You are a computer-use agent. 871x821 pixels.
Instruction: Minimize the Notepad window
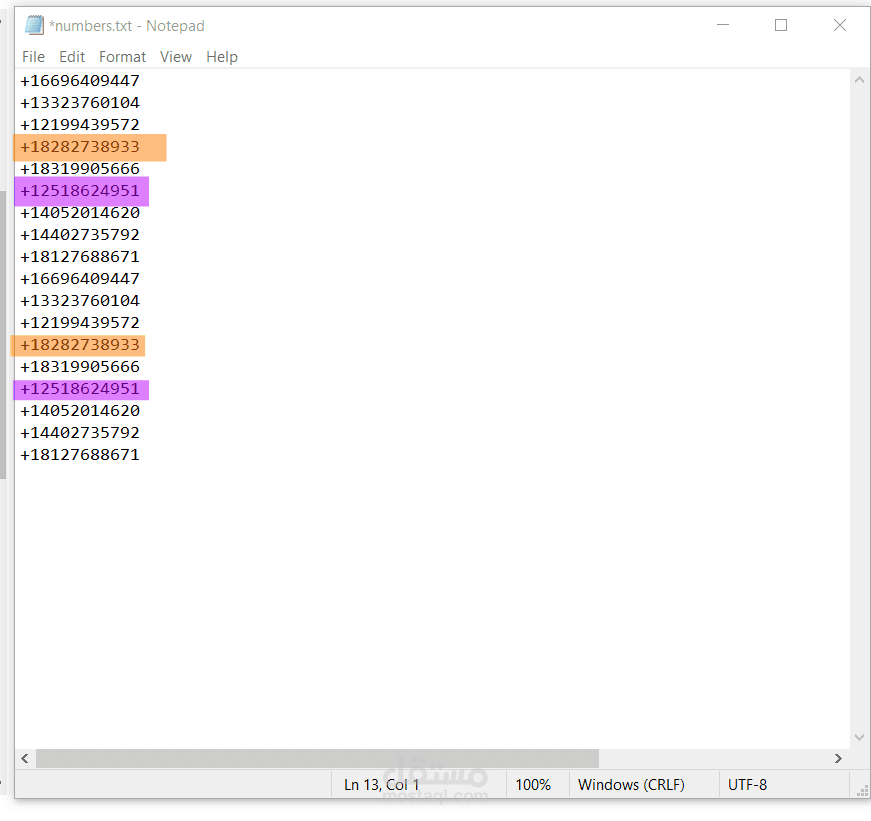(x=723, y=25)
